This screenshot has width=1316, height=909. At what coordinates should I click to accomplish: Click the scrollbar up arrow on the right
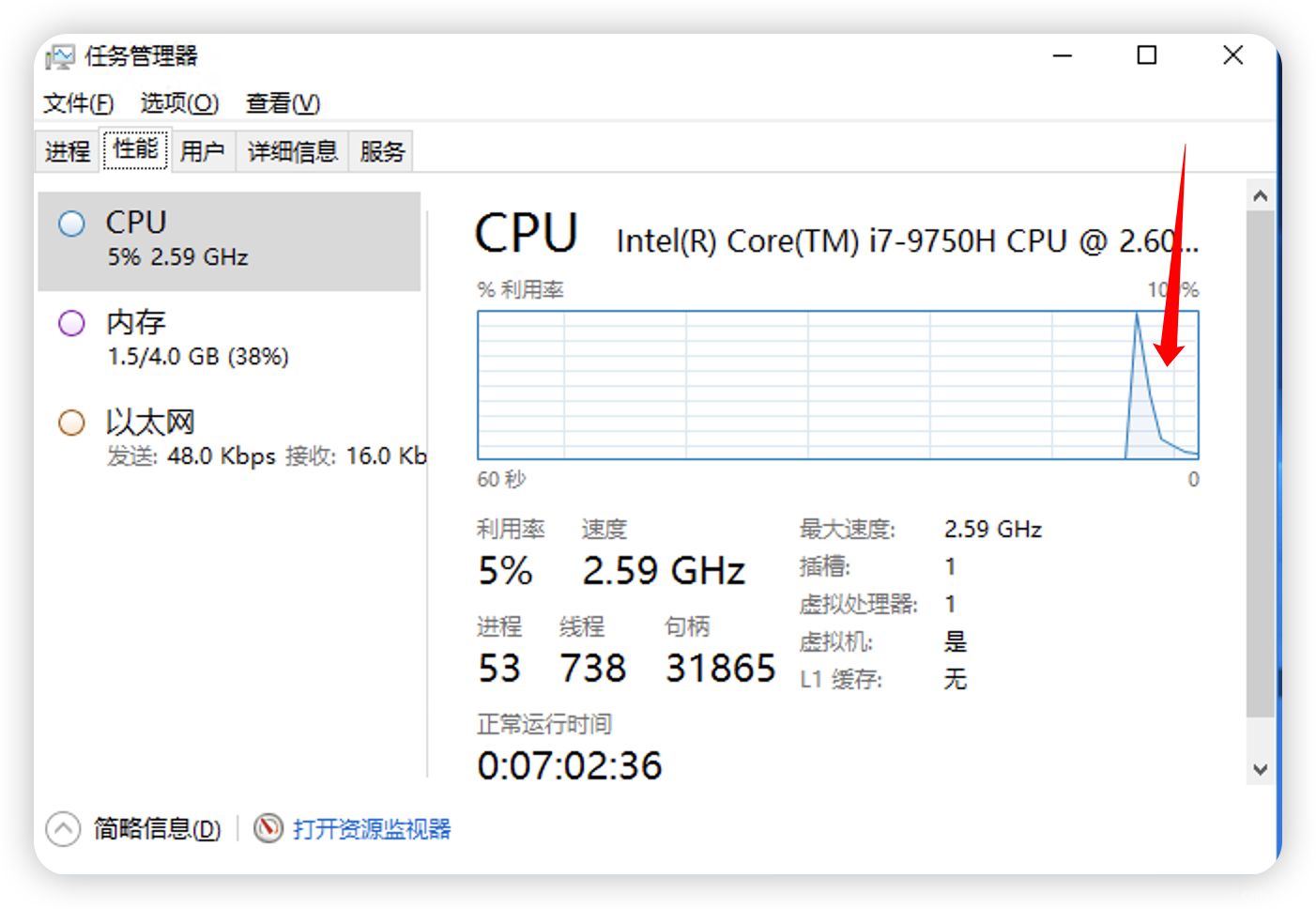pos(1261,194)
